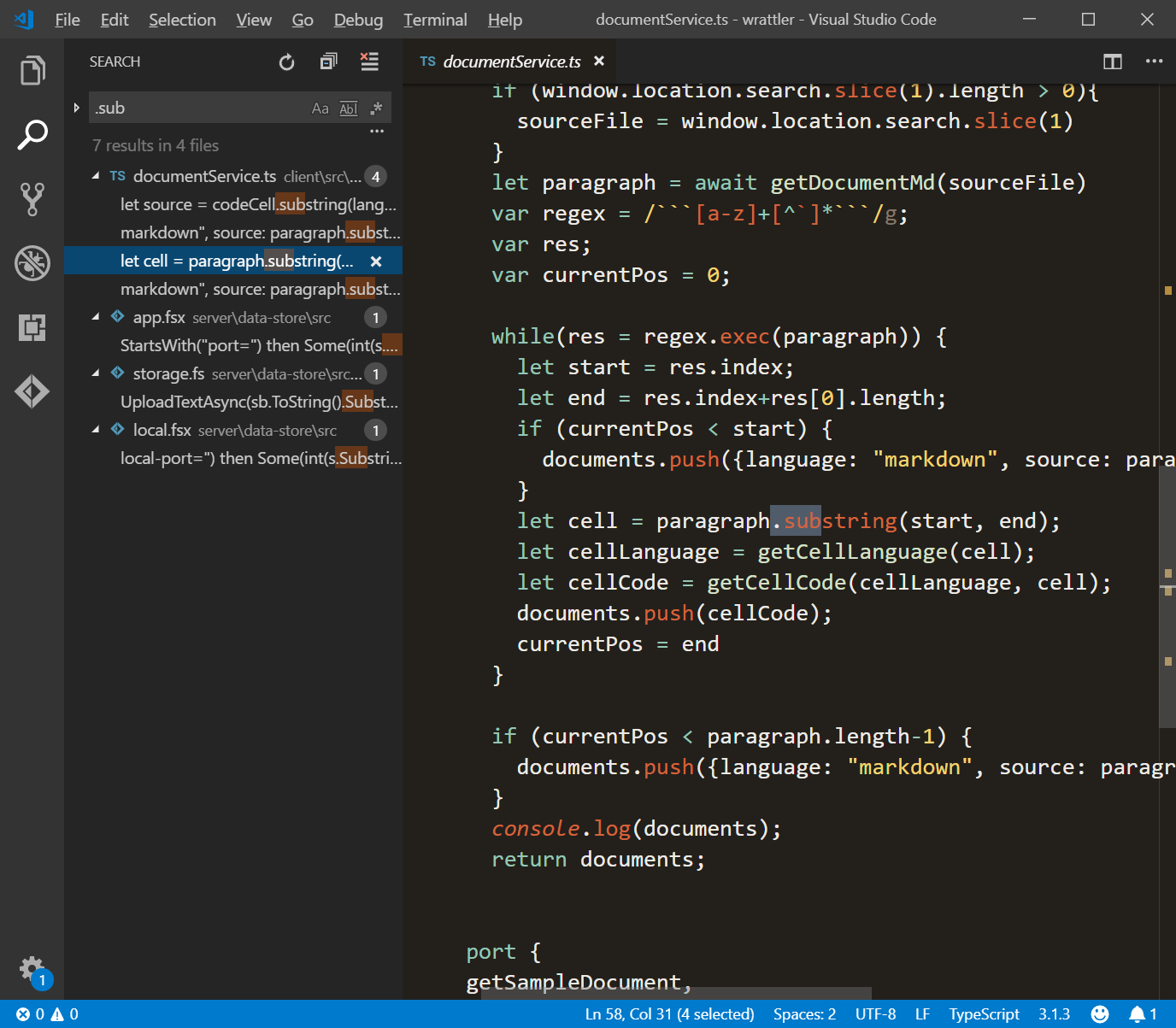
Task: Click 'return documents;' line in editor
Action: coord(598,860)
